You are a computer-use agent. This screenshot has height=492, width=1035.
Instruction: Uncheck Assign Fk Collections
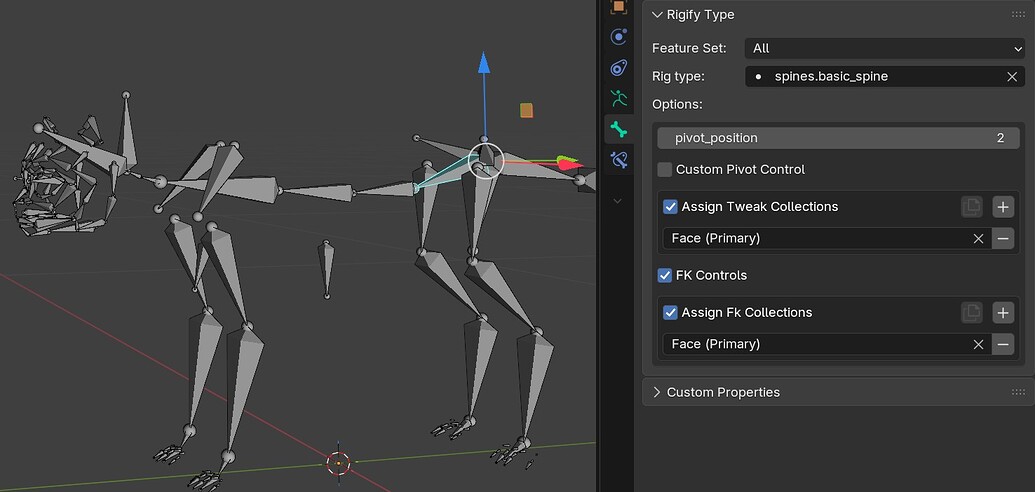(x=670, y=312)
